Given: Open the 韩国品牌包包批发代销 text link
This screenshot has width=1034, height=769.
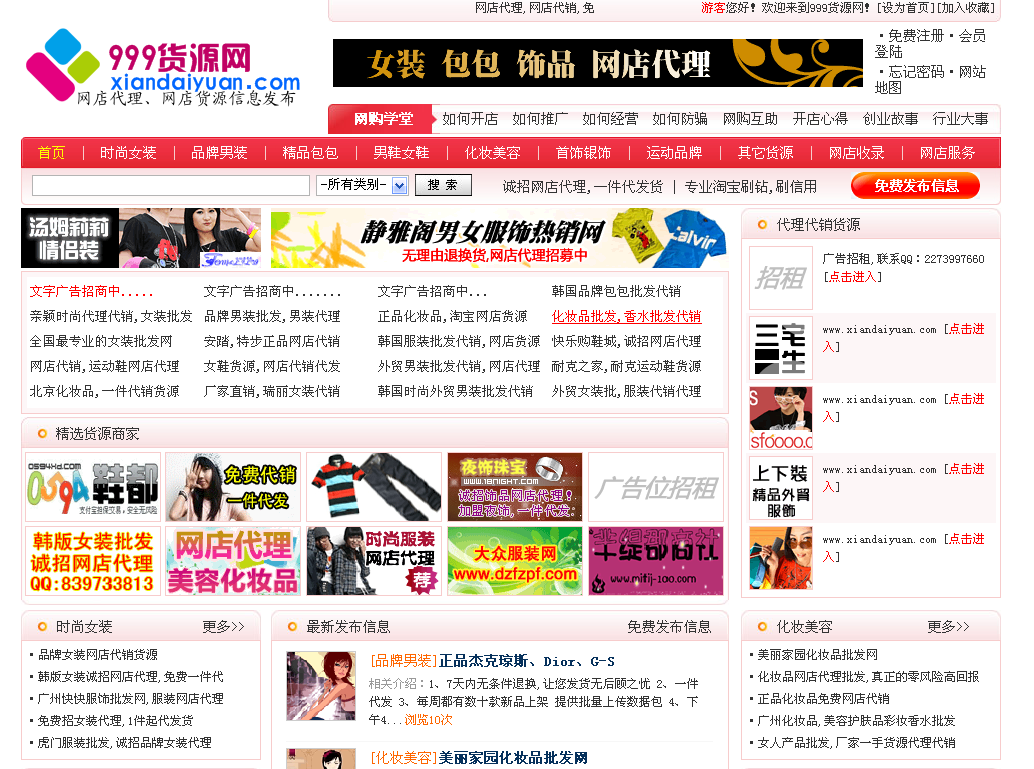Looking at the screenshot, I should point(616,292).
